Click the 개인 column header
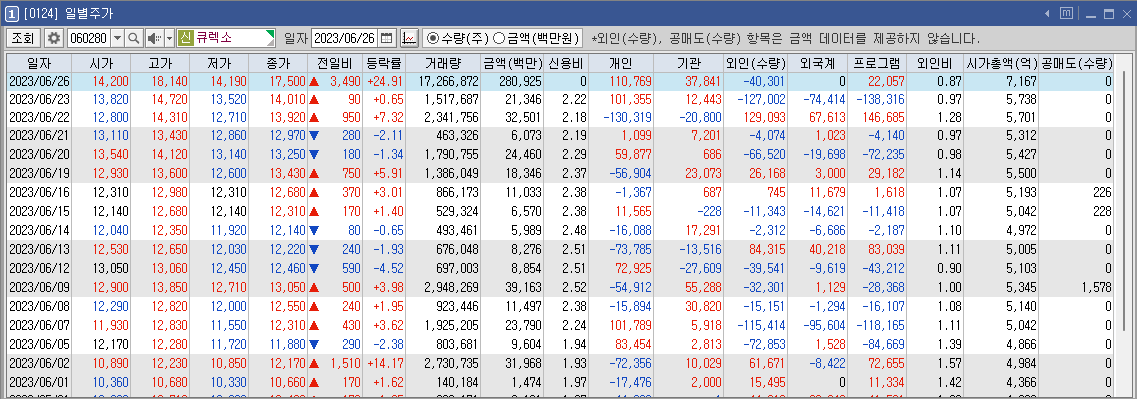This screenshot has width=1137, height=399. pyautogui.click(x=621, y=63)
